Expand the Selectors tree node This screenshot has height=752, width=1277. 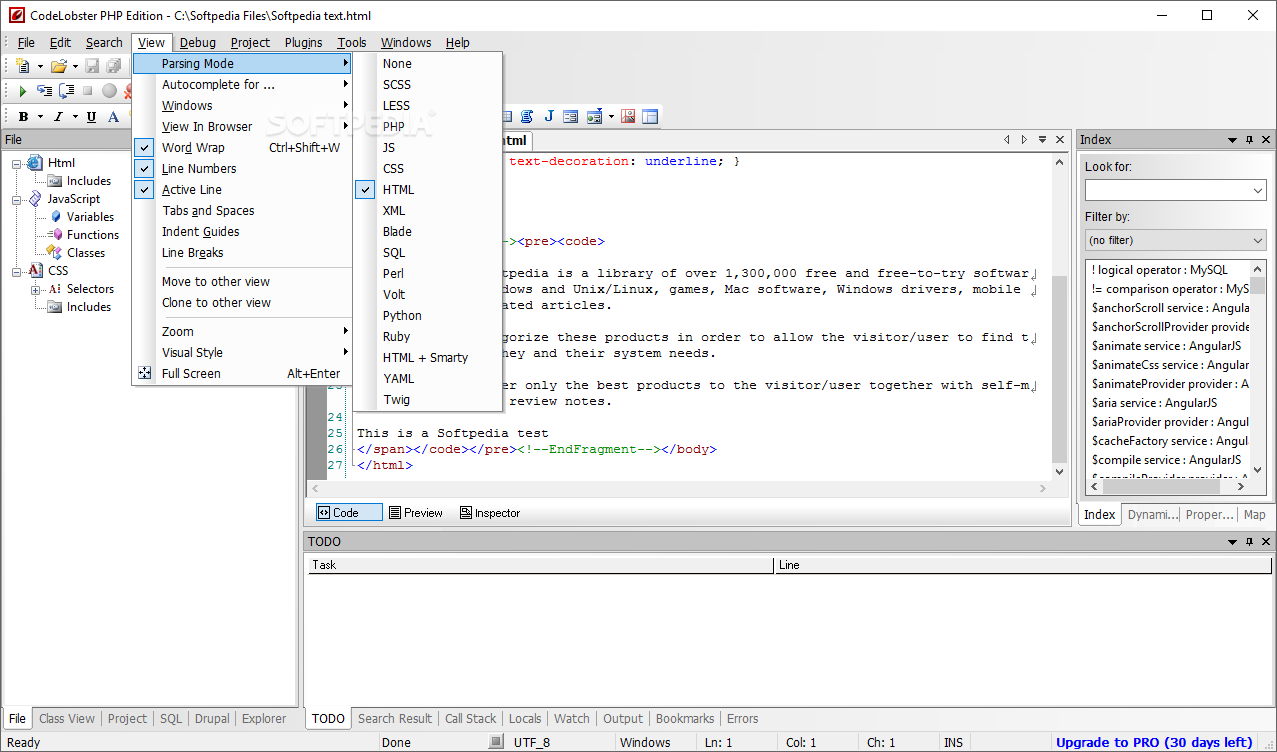36,290
